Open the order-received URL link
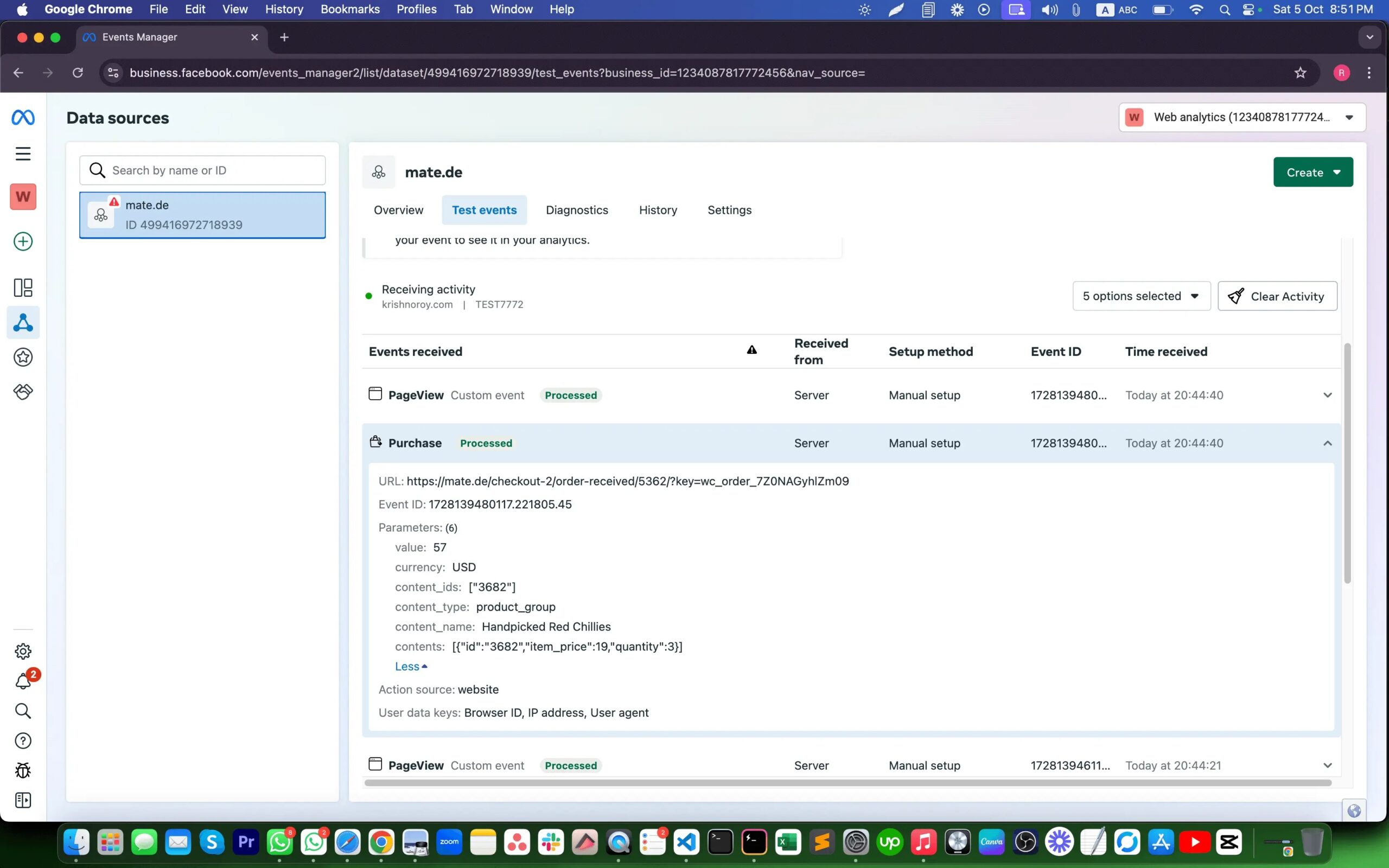Viewport: 1389px width, 868px height. point(627,481)
